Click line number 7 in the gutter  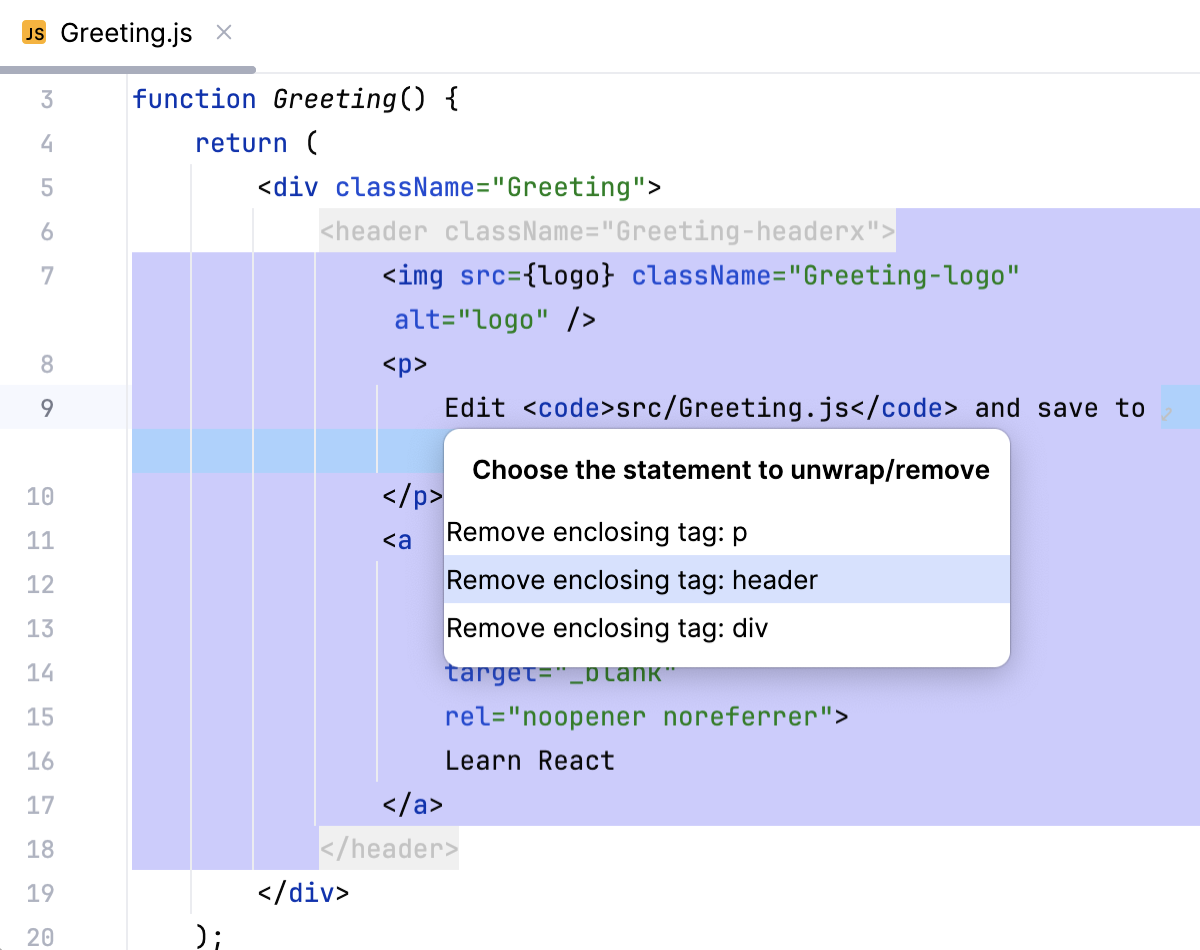47,276
